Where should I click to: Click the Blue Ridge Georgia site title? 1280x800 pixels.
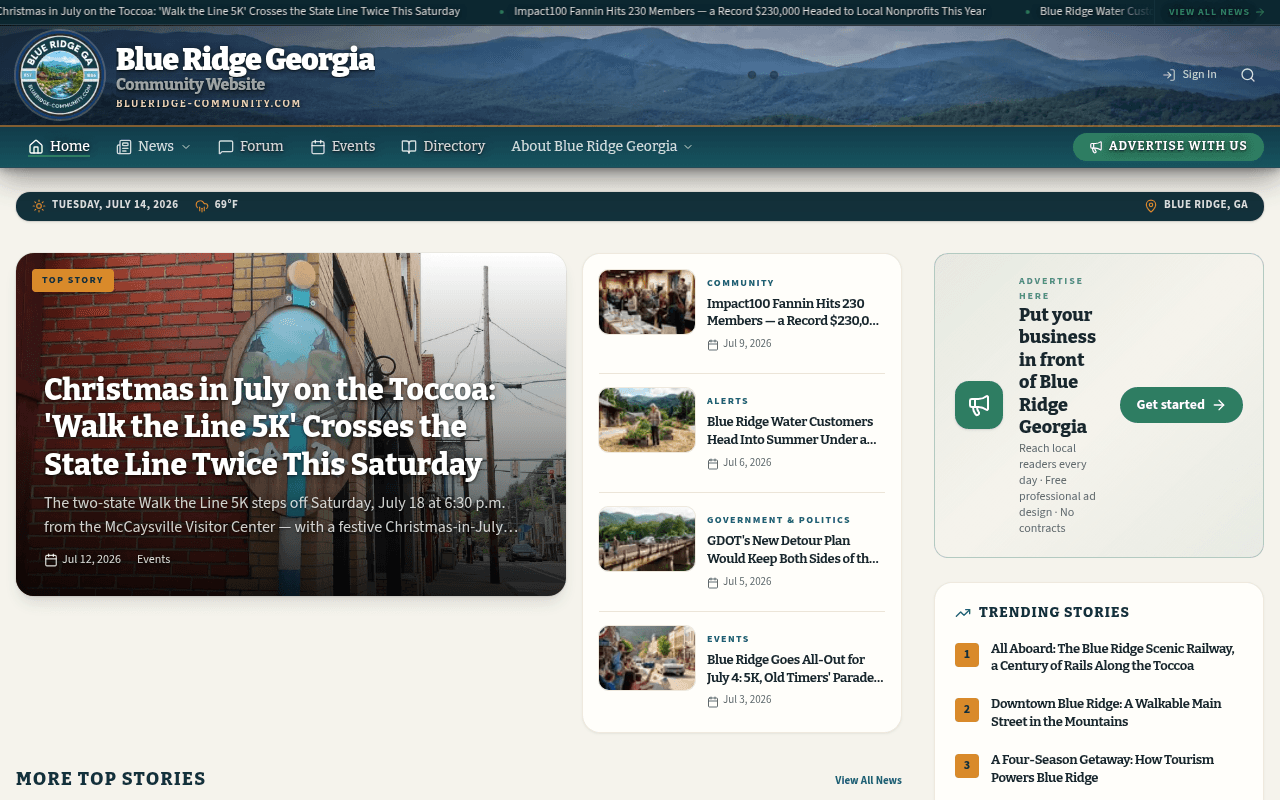click(x=245, y=60)
